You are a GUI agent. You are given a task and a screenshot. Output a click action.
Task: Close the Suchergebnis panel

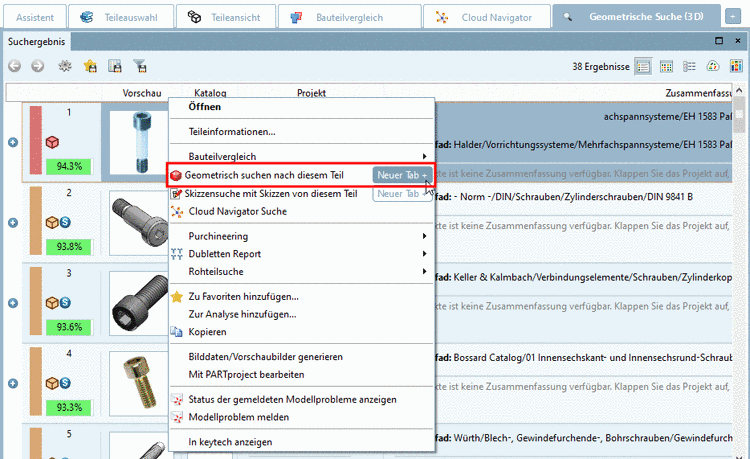[738, 41]
